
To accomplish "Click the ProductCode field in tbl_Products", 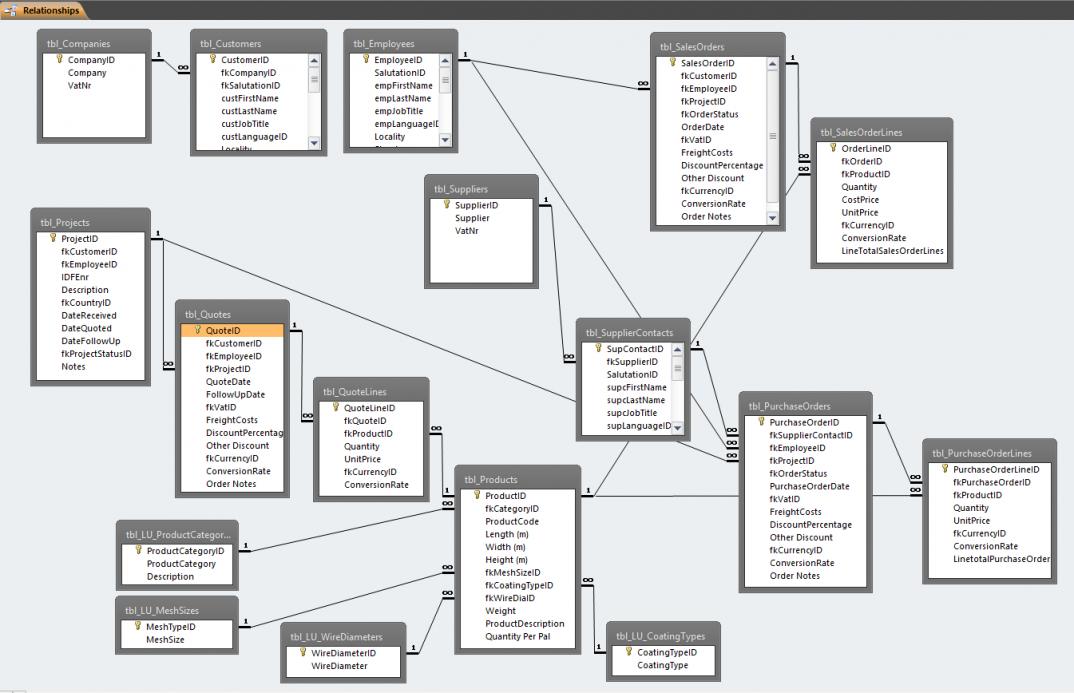I will click(x=512, y=521).
